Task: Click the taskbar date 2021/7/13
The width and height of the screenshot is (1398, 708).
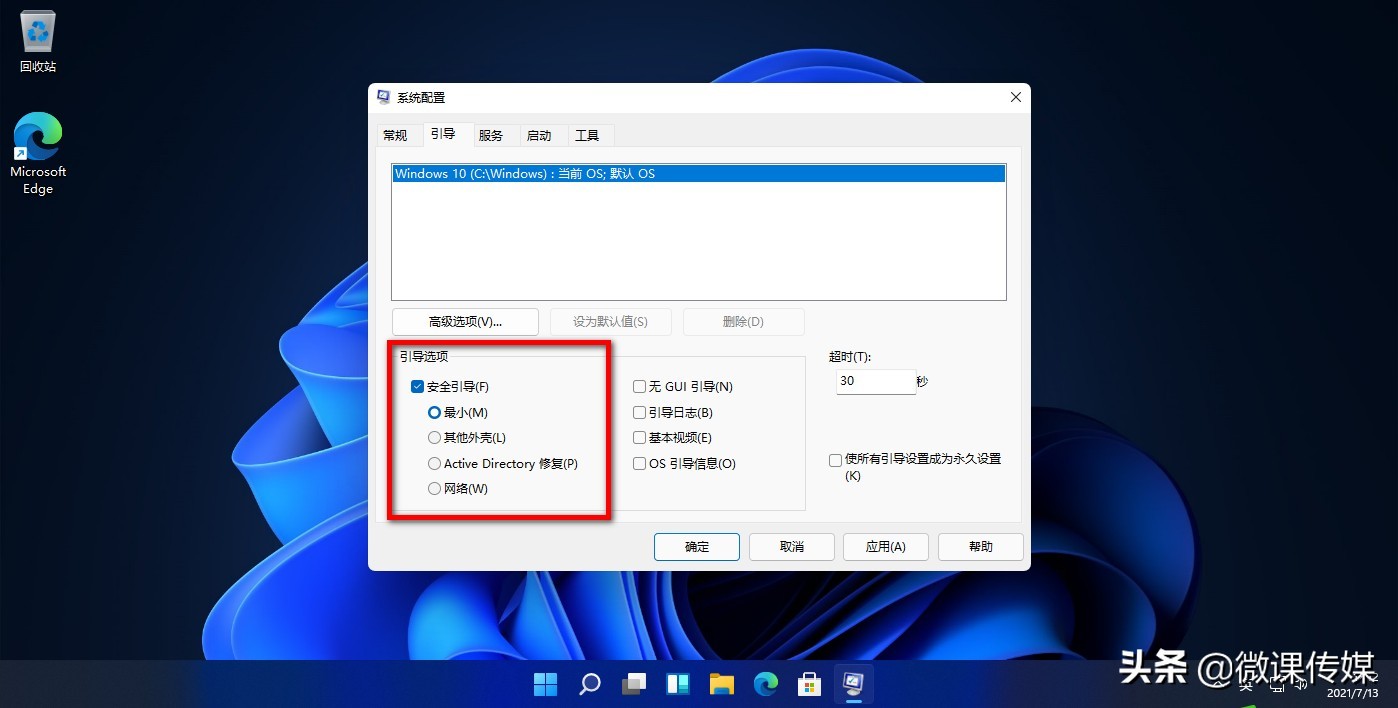Action: (1352, 693)
